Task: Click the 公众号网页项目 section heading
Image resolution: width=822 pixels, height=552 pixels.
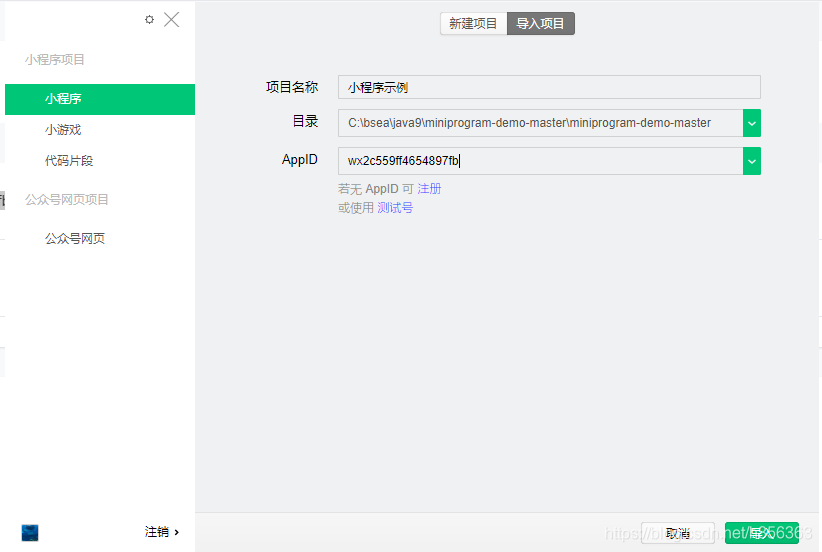Action: click(x=67, y=200)
